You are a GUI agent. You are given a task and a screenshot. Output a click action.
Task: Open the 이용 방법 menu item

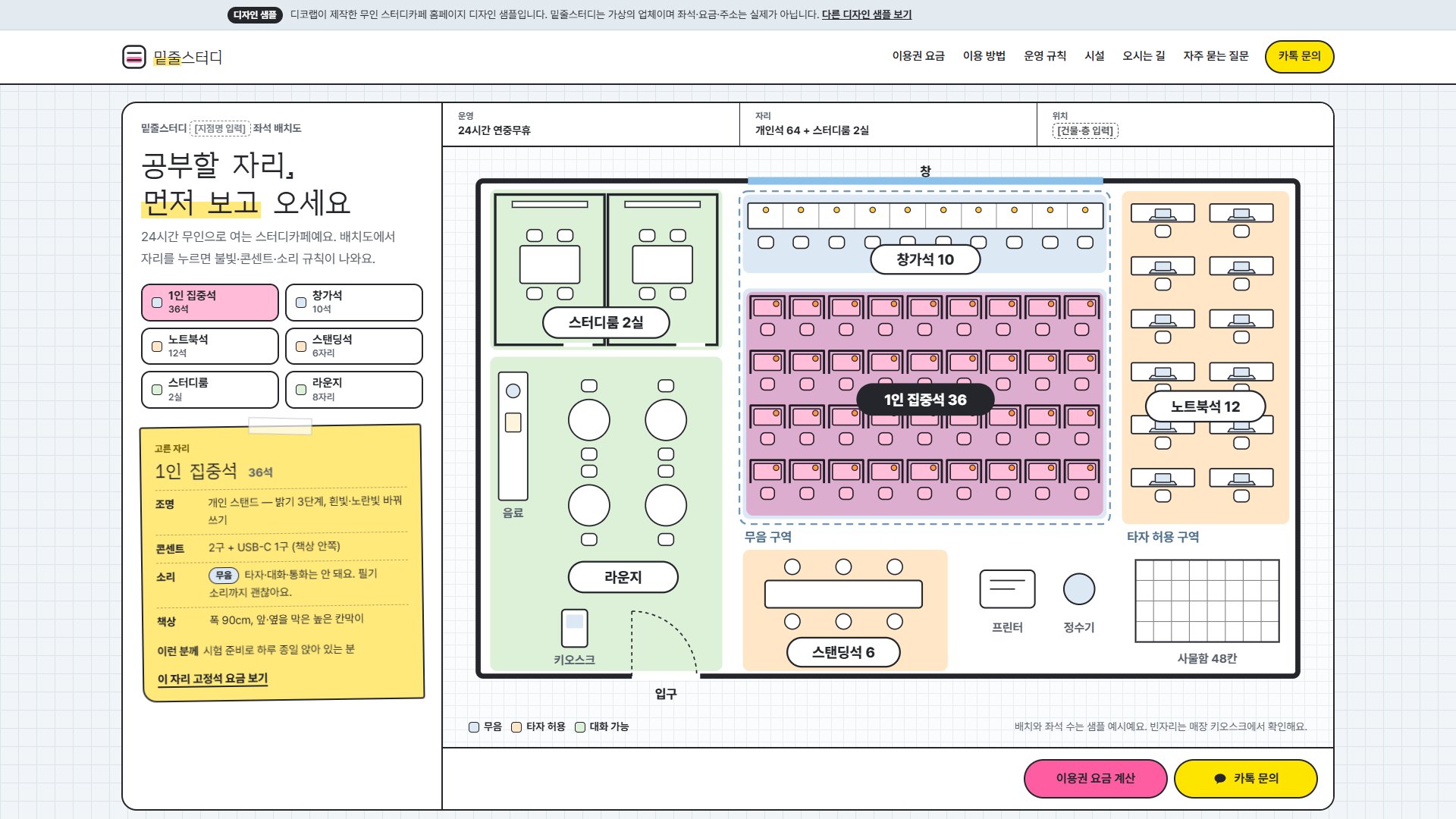pos(984,56)
